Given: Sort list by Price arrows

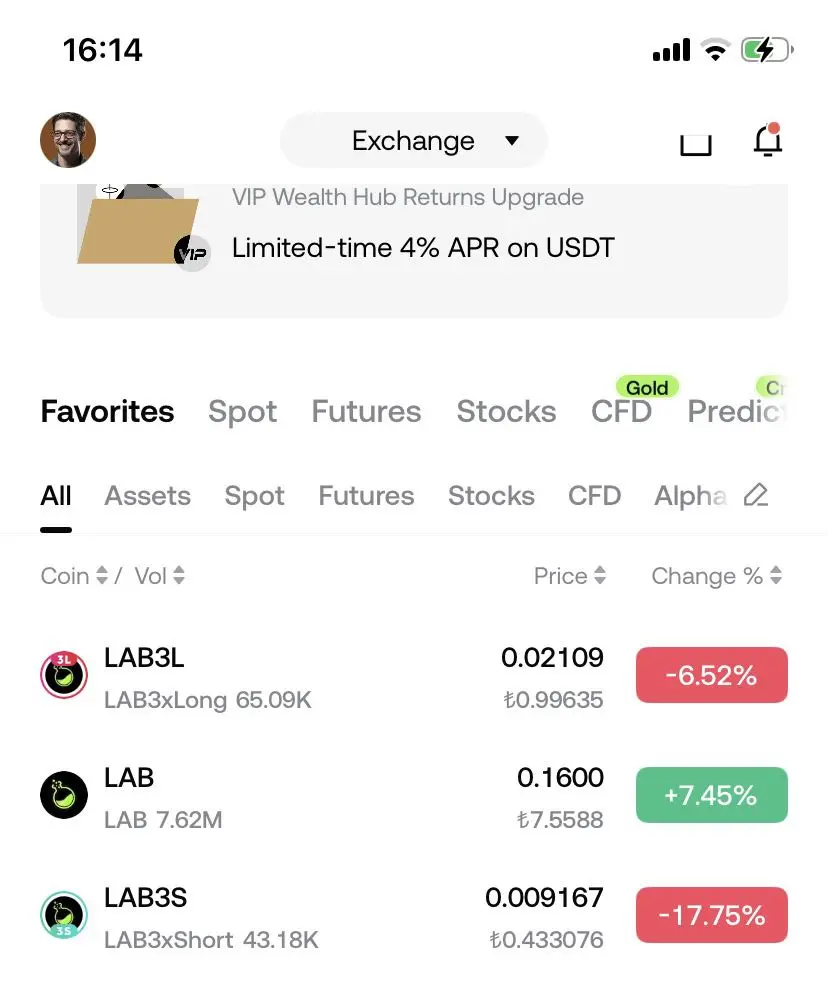Looking at the screenshot, I should (x=600, y=575).
